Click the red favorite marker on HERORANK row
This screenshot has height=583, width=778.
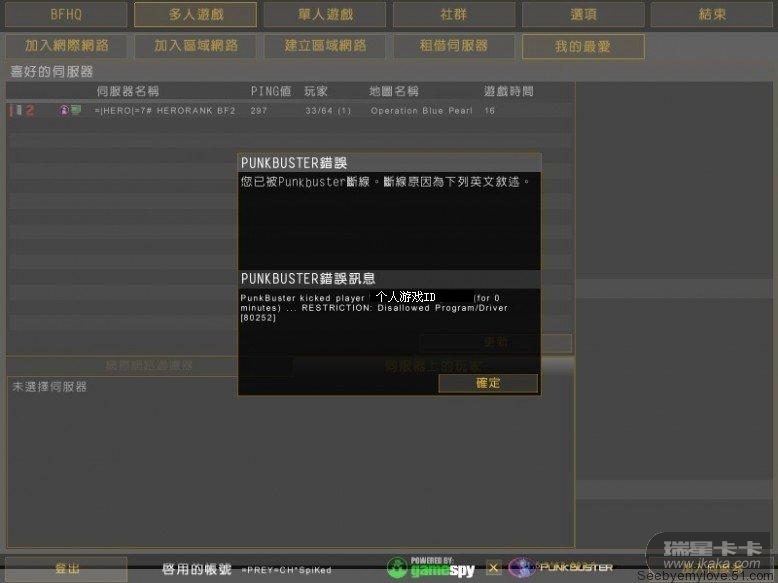[x=30, y=110]
